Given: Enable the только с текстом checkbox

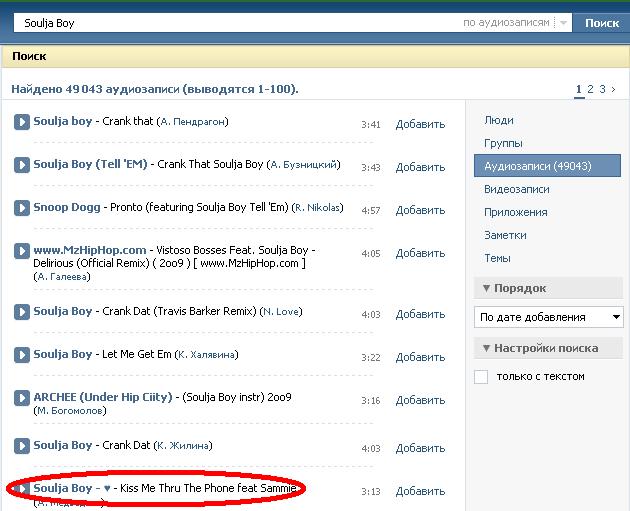Looking at the screenshot, I should pyautogui.click(x=481, y=377).
